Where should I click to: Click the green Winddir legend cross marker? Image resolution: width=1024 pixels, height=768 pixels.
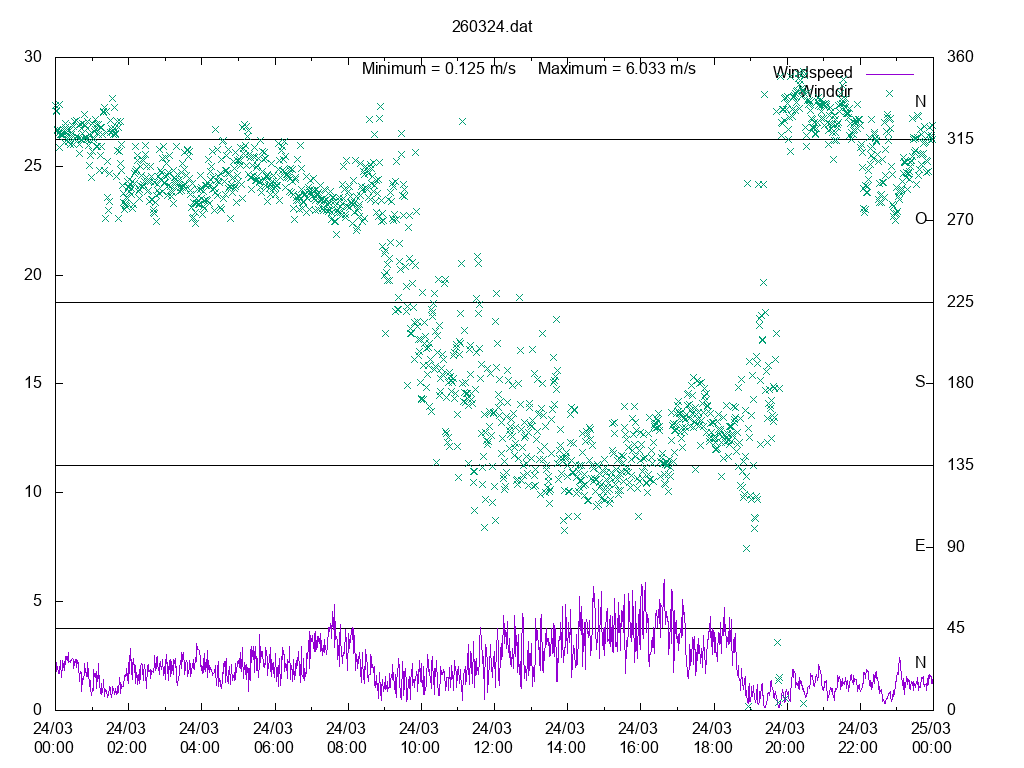point(889,93)
